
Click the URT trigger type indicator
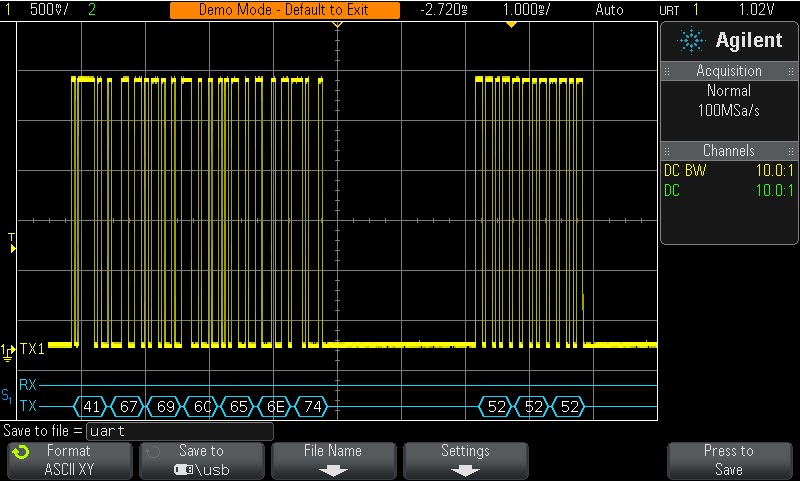click(x=669, y=10)
